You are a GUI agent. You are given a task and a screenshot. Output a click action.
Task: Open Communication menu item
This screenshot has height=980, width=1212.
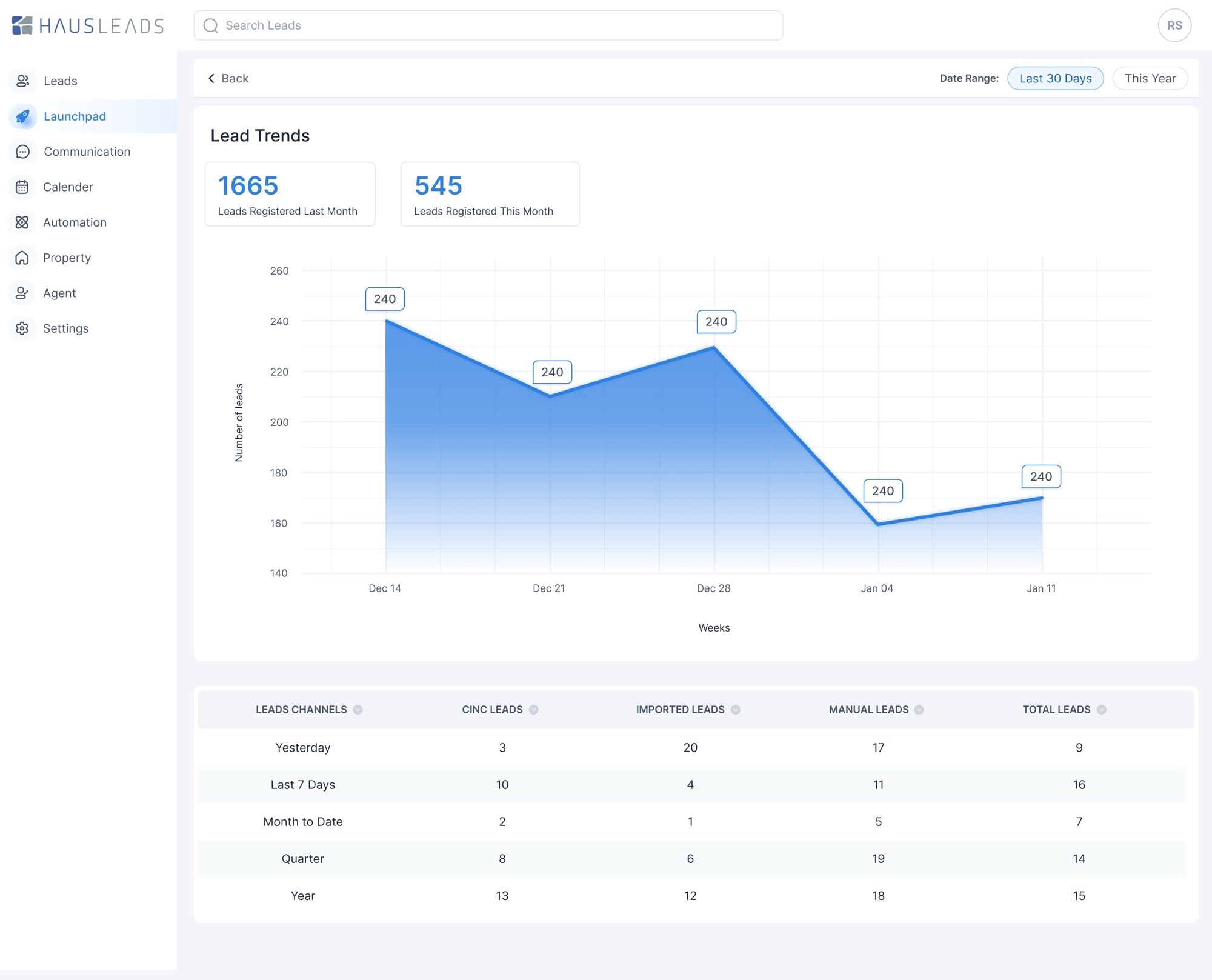87,152
